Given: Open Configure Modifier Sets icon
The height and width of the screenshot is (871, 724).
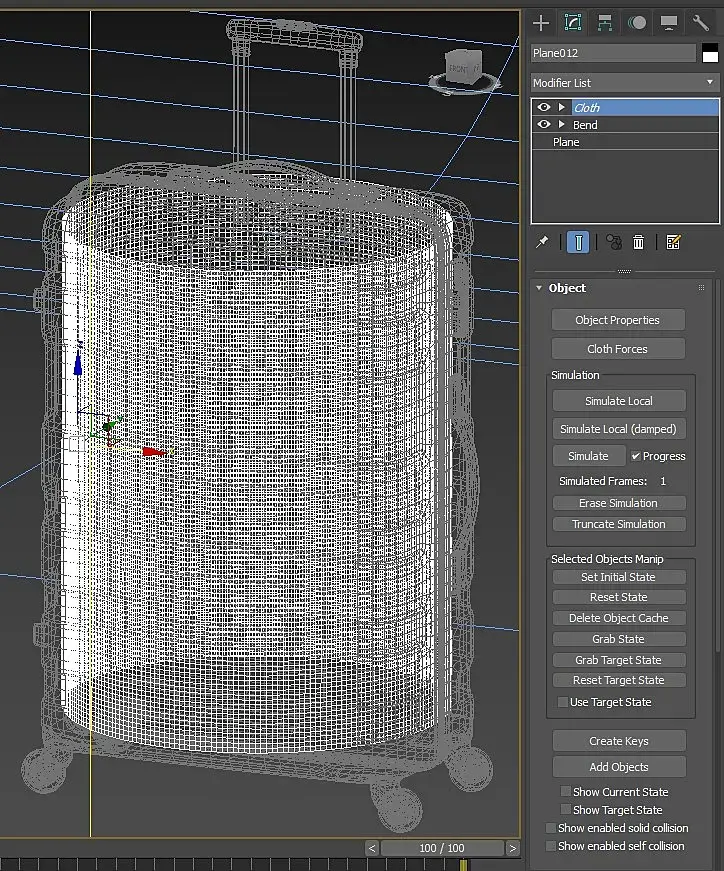Looking at the screenshot, I should [673, 242].
